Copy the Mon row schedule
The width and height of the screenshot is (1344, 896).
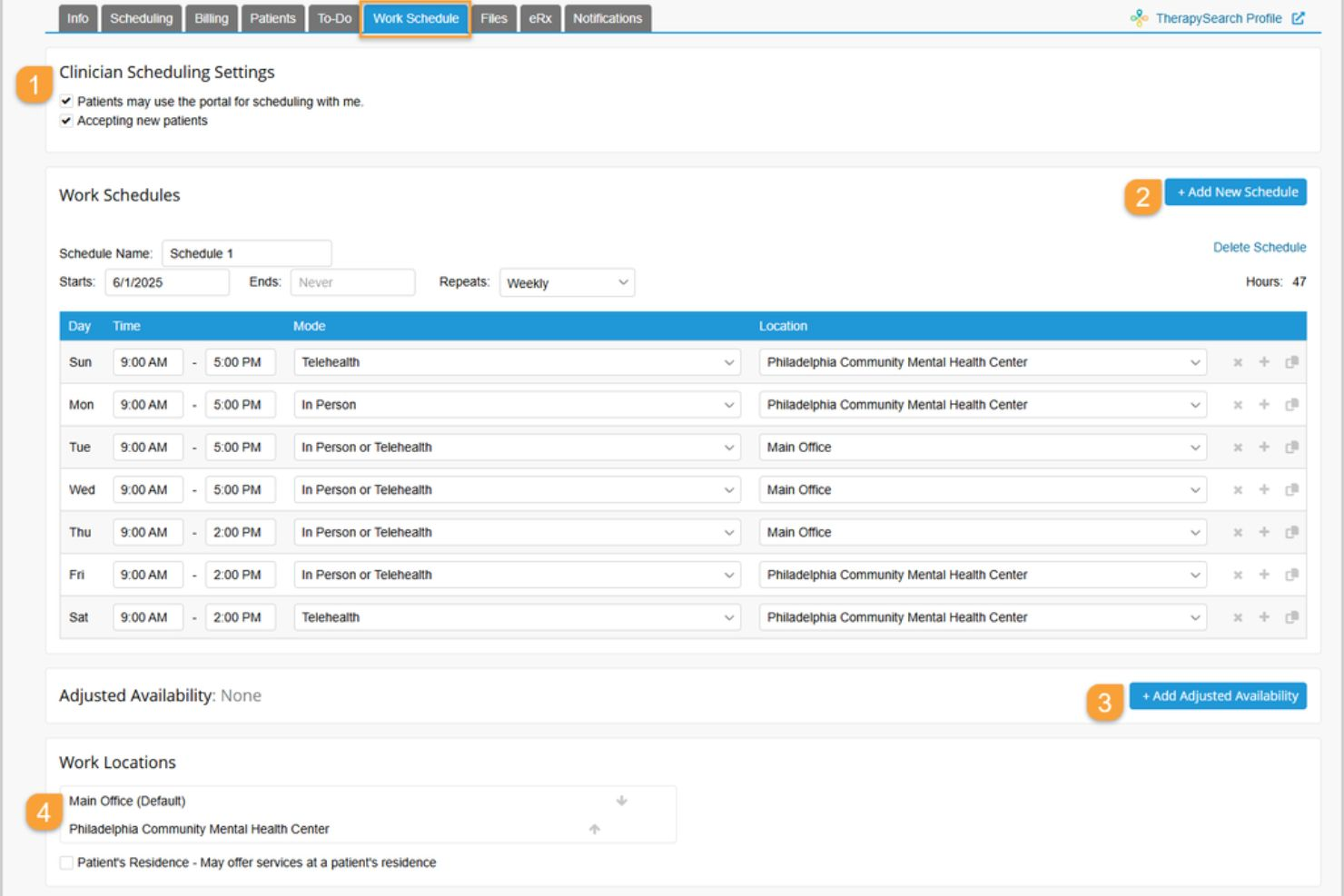[1291, 405]
